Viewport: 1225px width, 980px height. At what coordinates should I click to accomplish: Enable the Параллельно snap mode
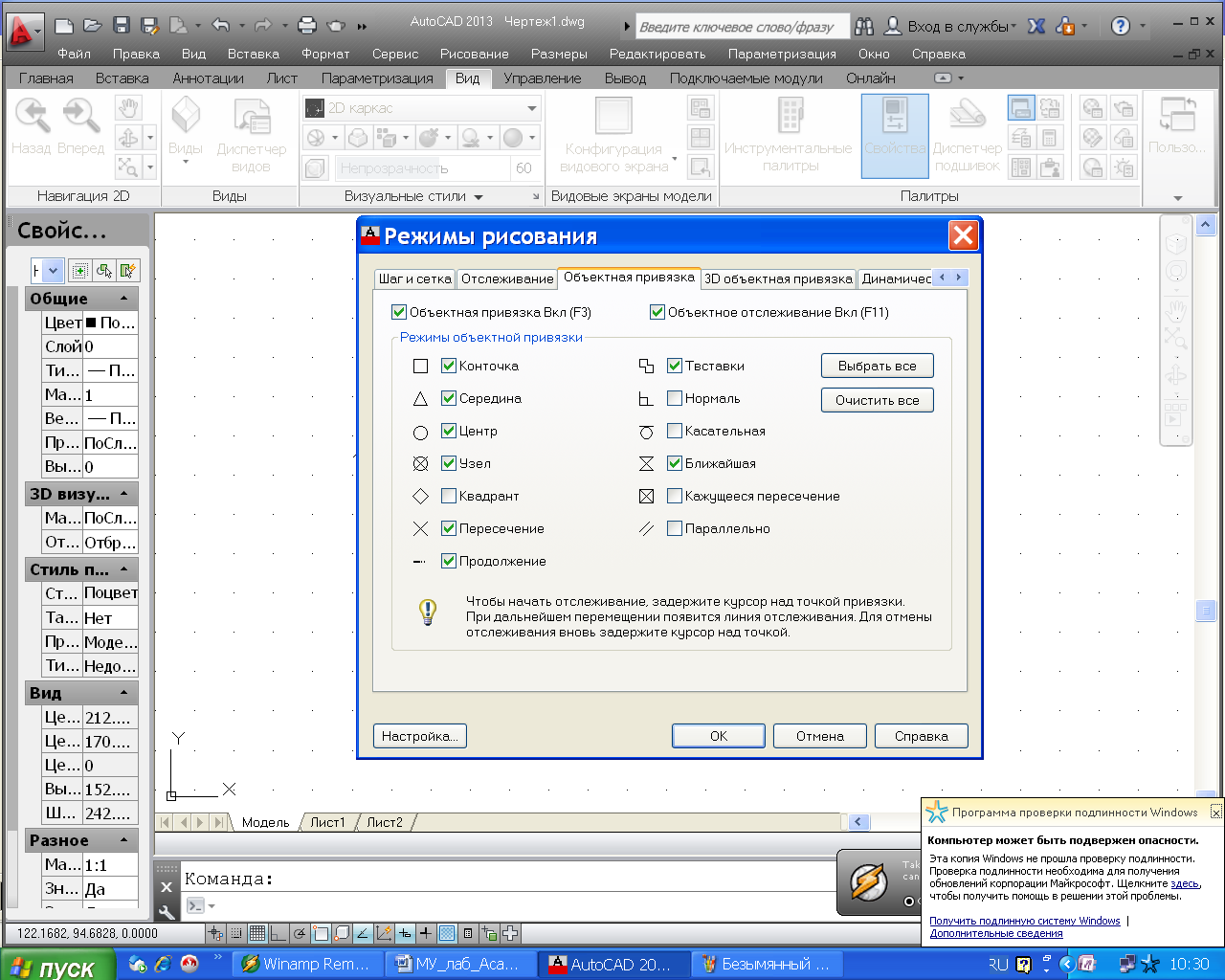[x=675, y=528]
